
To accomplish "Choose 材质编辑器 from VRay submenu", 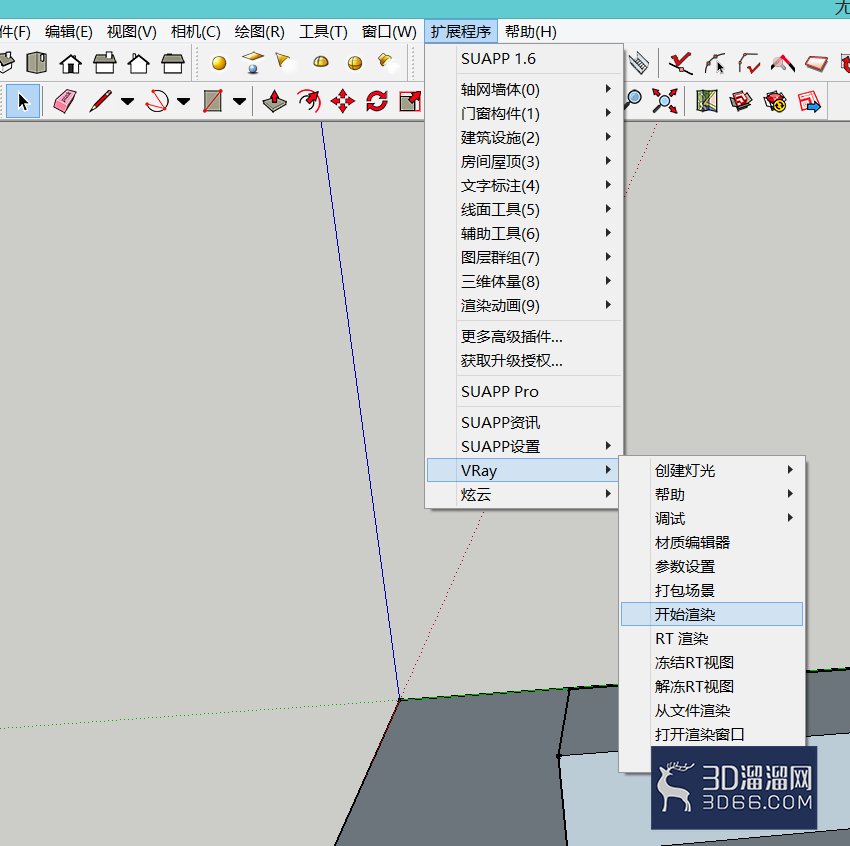I will point(712,542).
